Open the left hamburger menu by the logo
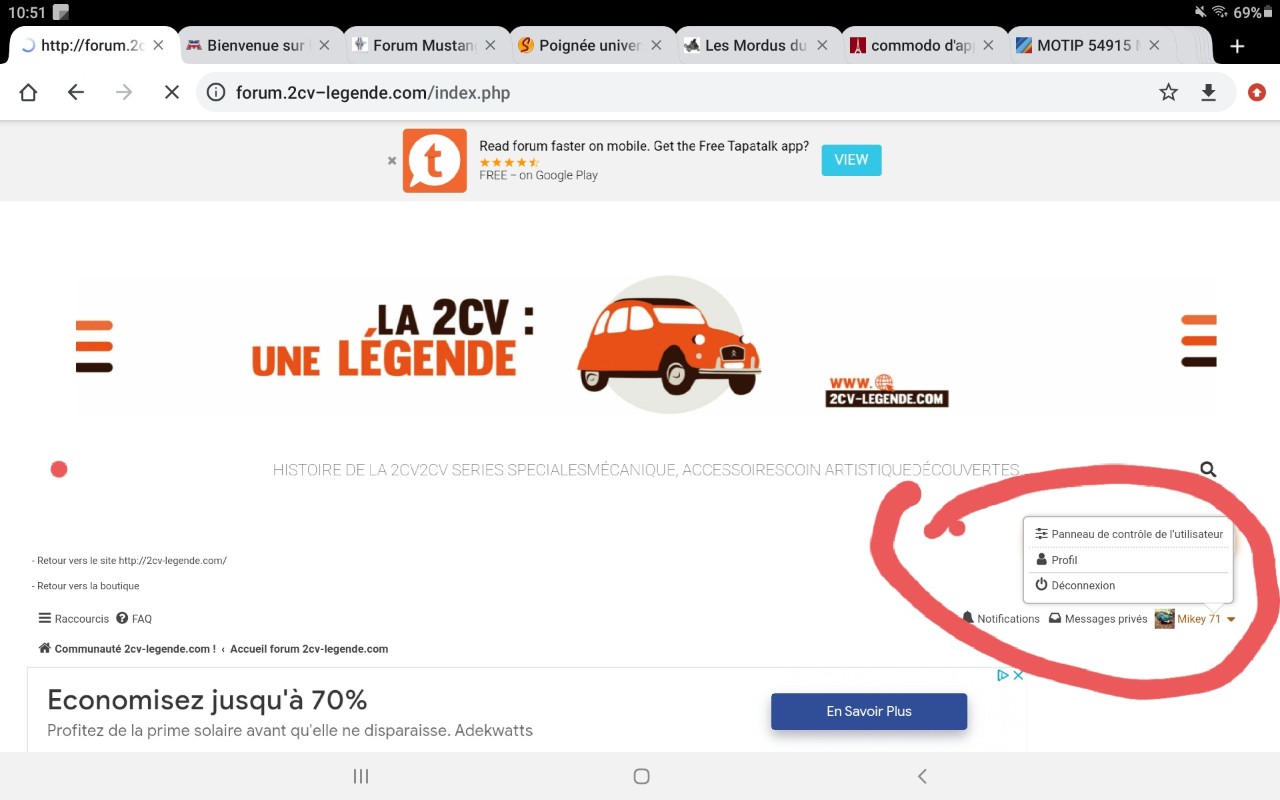Image resolution: width=1280 pixels, height=800 pixels. tap(94, 346)
